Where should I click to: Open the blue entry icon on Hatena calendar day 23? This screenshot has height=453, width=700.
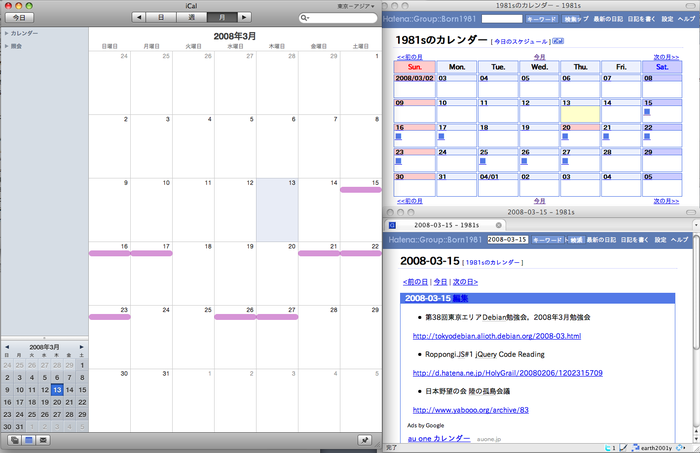pyautogui.click(x=398, y=161)
